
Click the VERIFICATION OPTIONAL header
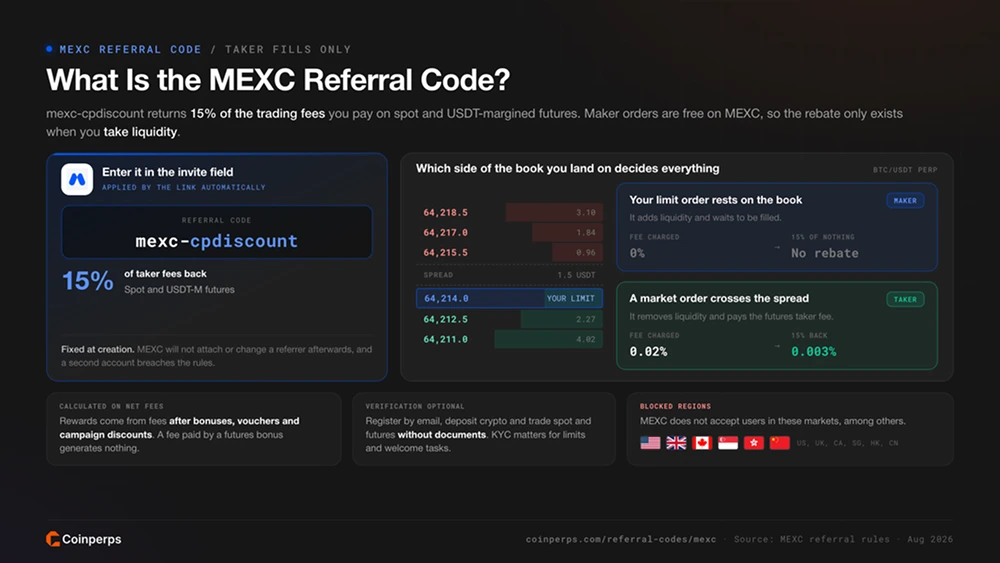pyautogui.click(x=415, y=406)
